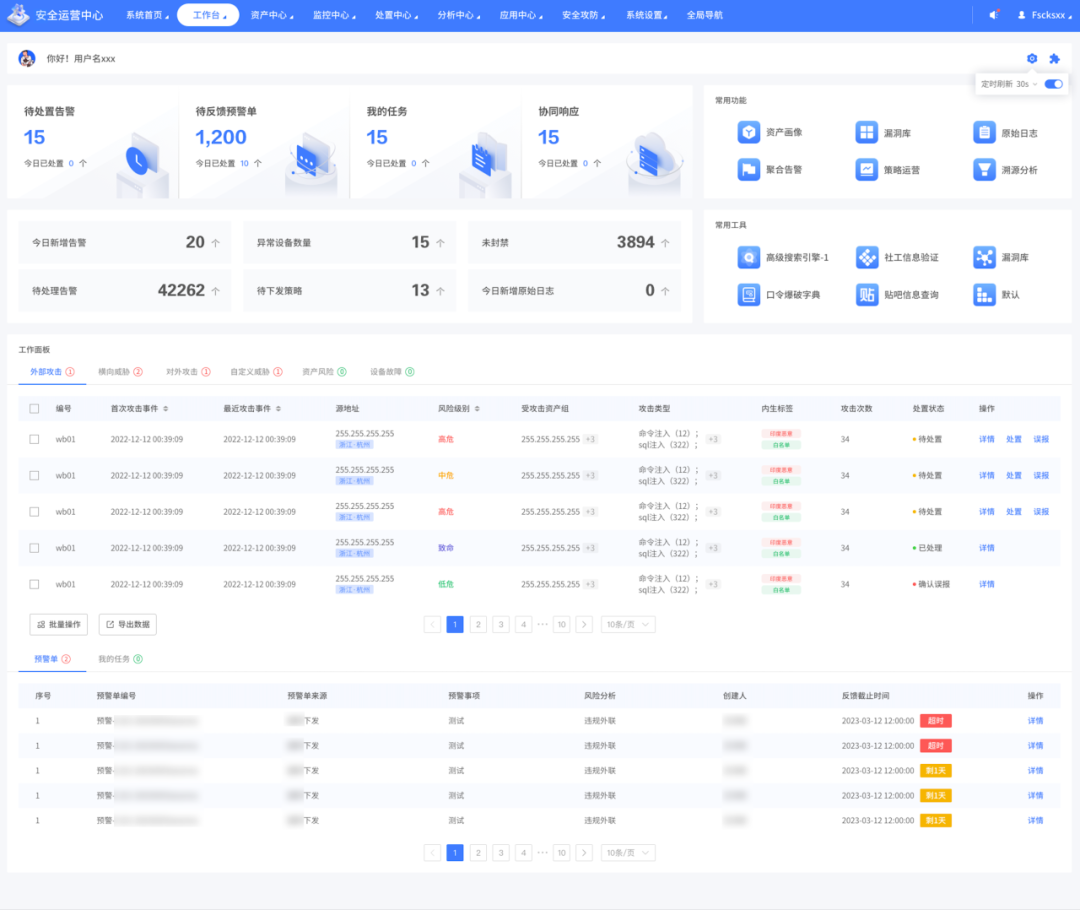Click the 待处理告警 value 42262

coord(181,291)
